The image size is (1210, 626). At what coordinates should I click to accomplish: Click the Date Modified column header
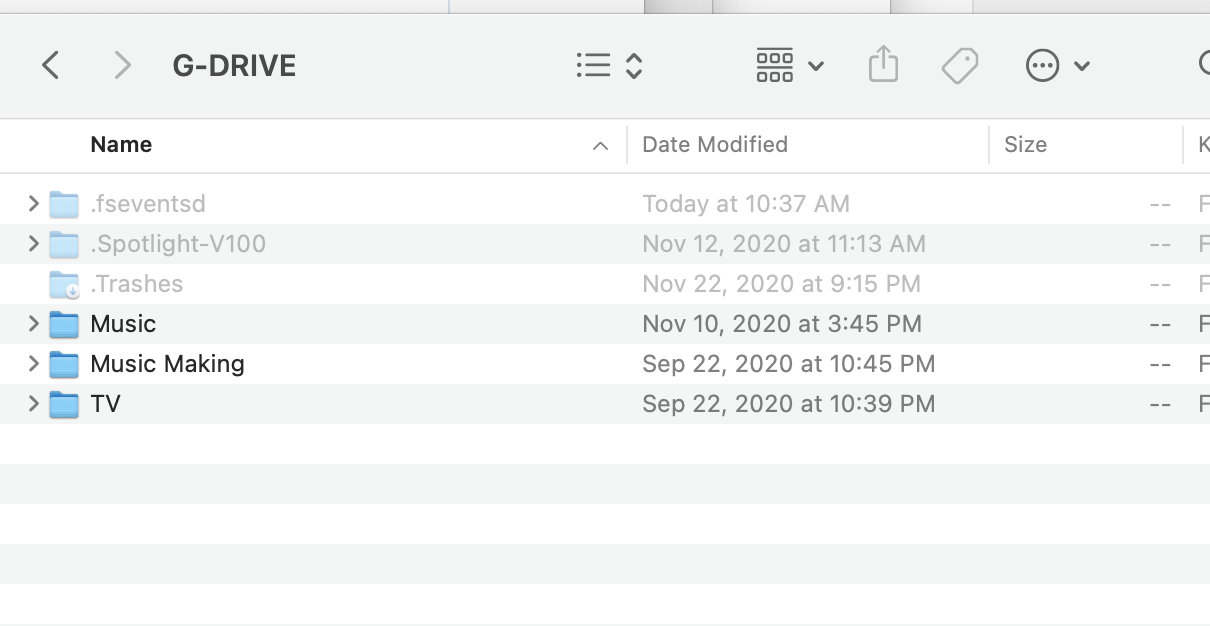point(714,144)
